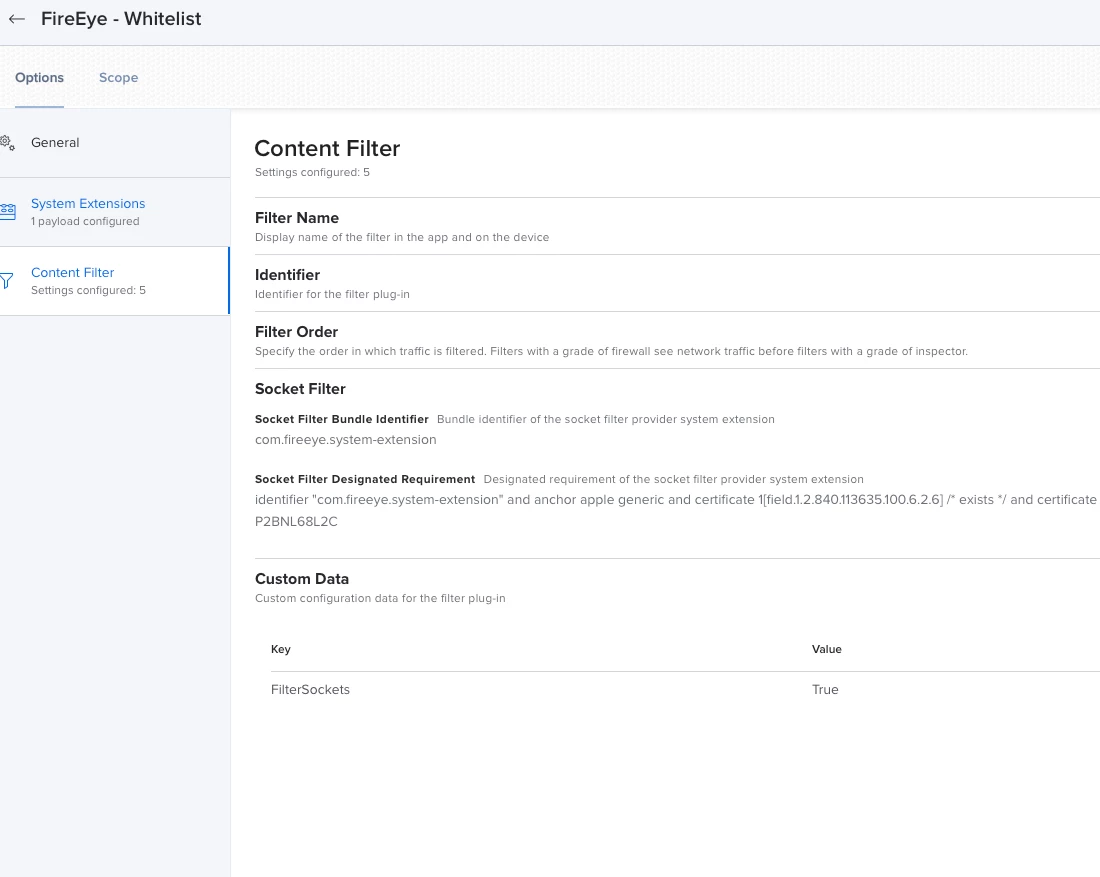Click the System Extensions payload icon
This screenshot has height=877, width=1100.
pyautogui.click(x=8, y=211)
